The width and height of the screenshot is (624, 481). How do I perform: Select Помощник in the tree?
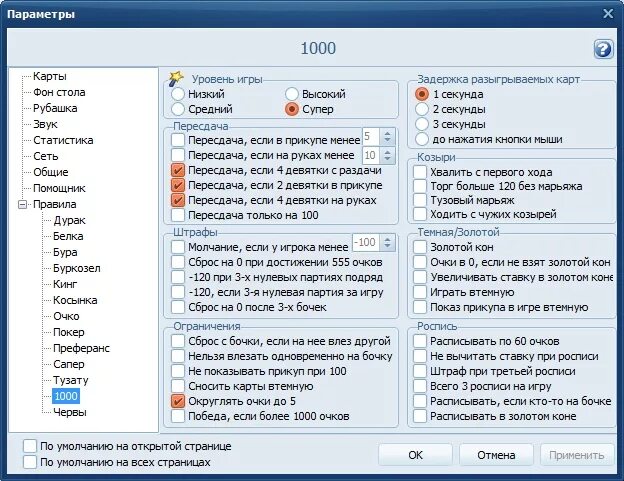point(59,188)
